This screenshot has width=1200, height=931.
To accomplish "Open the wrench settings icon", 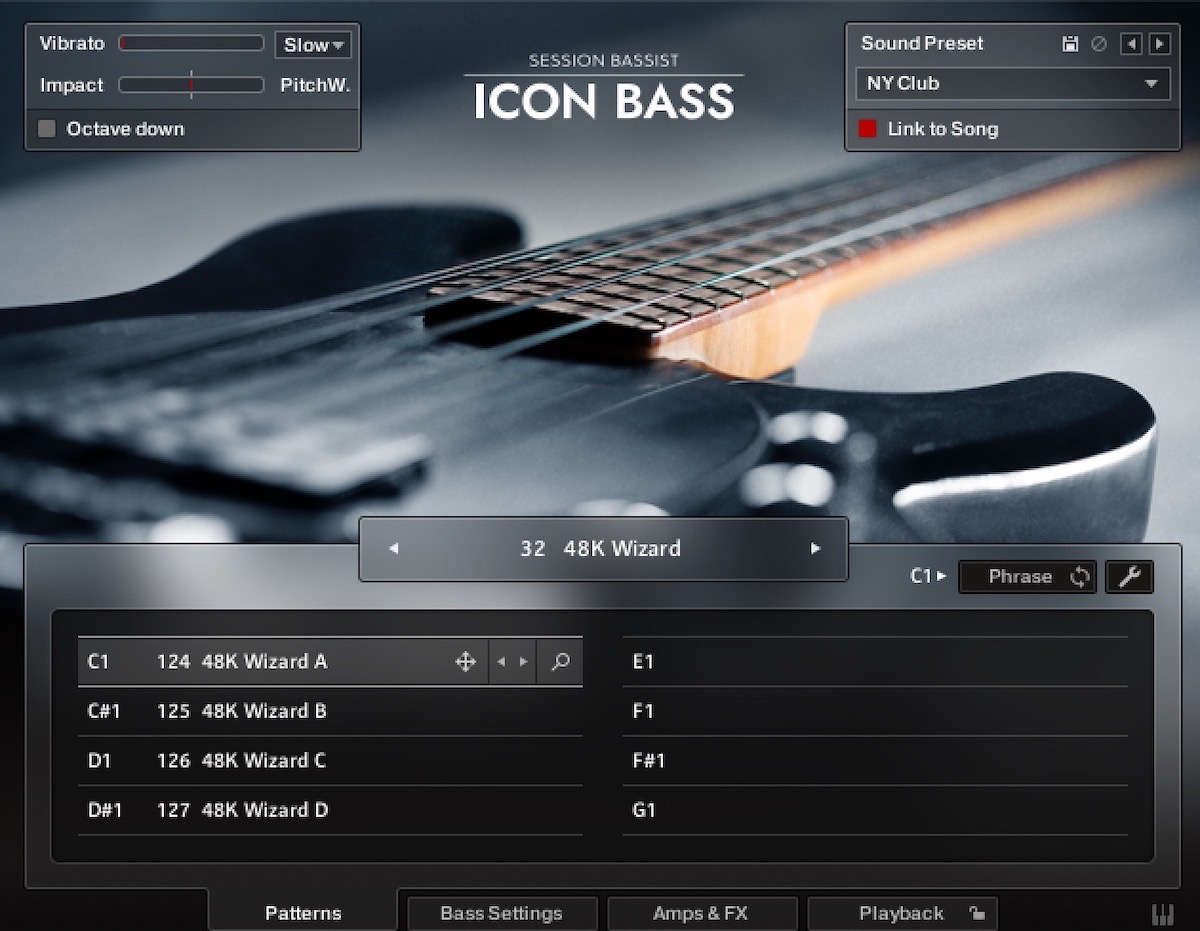I will (1129, 577).
